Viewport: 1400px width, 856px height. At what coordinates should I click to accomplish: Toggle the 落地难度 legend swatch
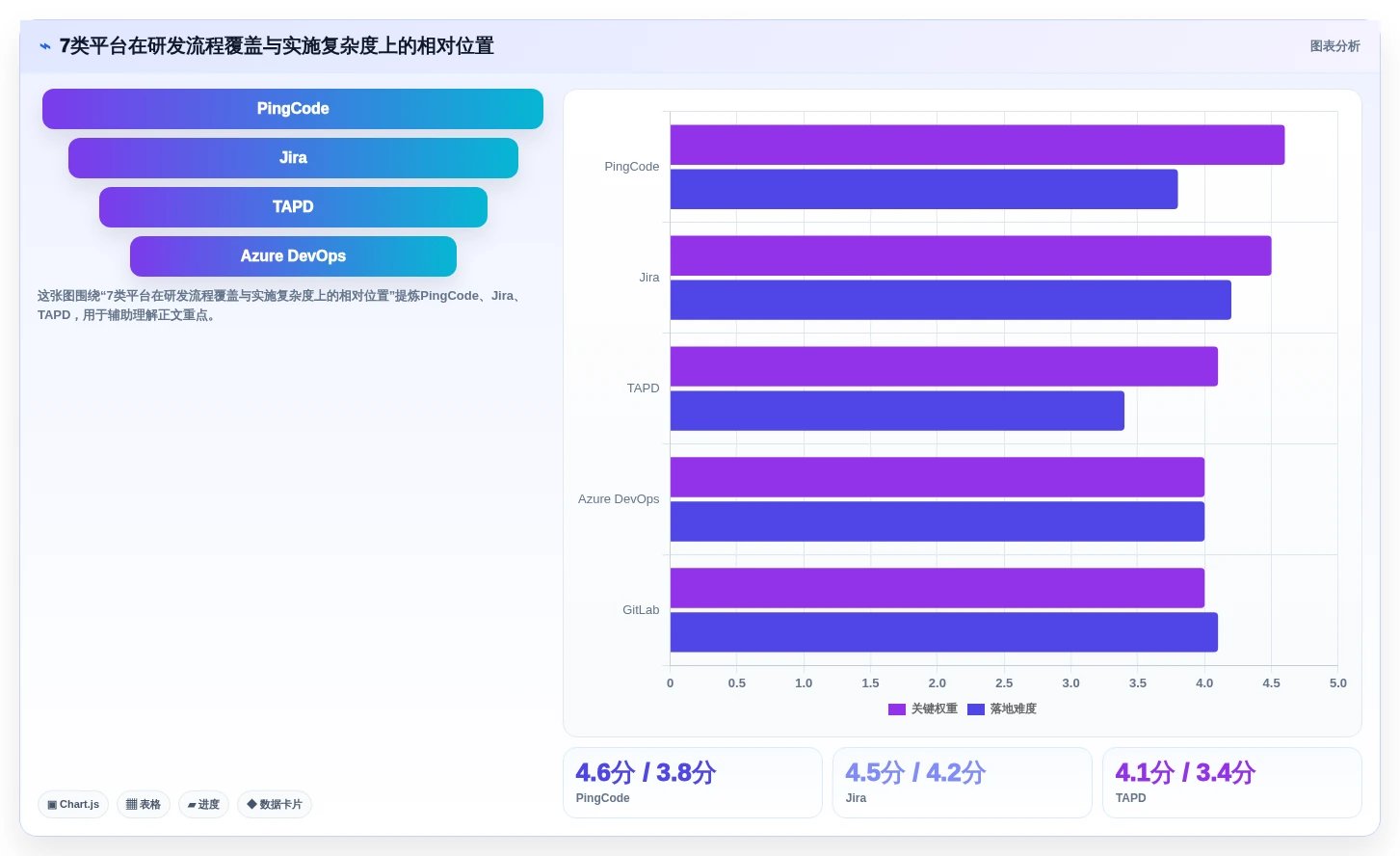[x=976, y=709]
